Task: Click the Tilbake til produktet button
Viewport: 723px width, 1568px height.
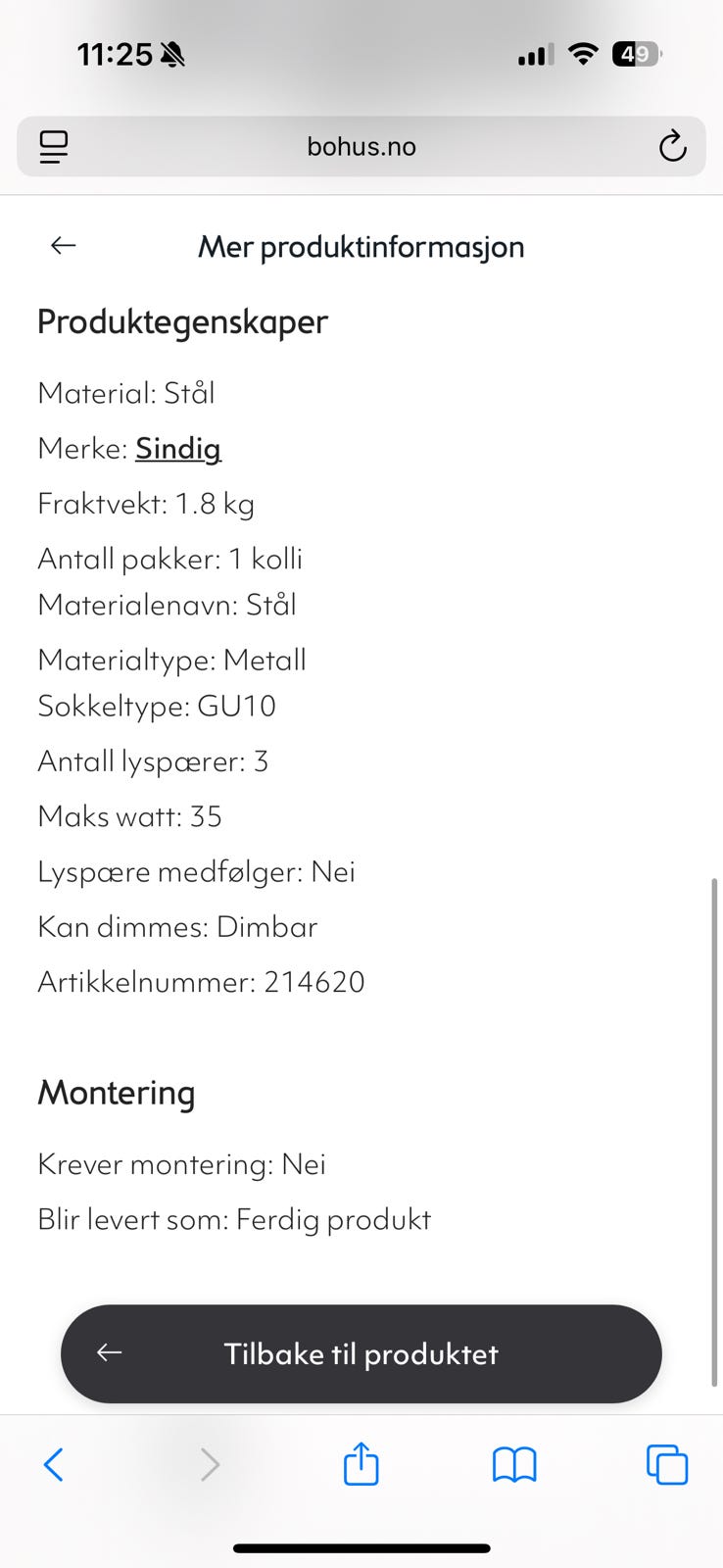Action: point(361,1353)
